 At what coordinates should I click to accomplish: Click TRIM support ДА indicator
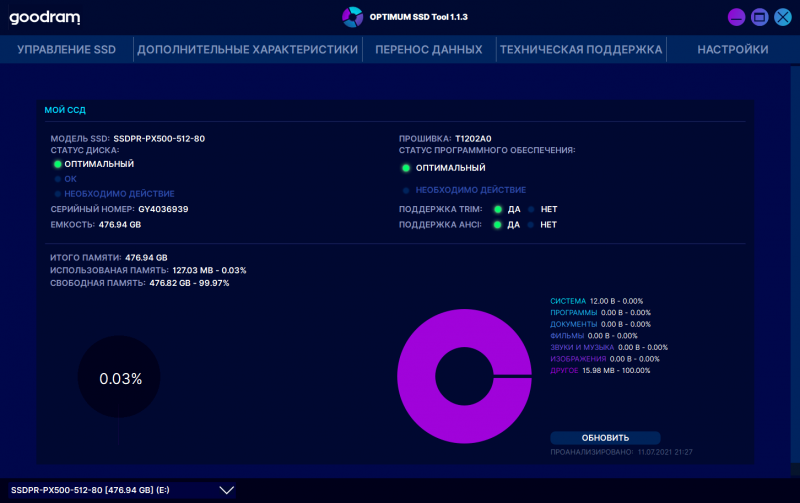(x=498, y=209)
